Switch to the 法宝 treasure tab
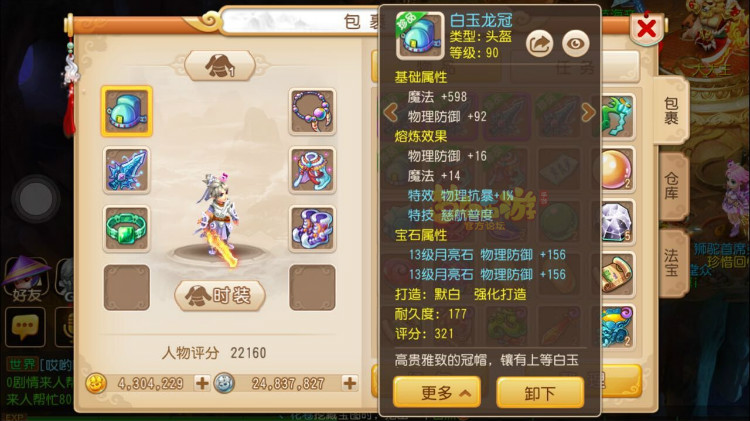This screenshot has height=421, width=750. (672, 263)
